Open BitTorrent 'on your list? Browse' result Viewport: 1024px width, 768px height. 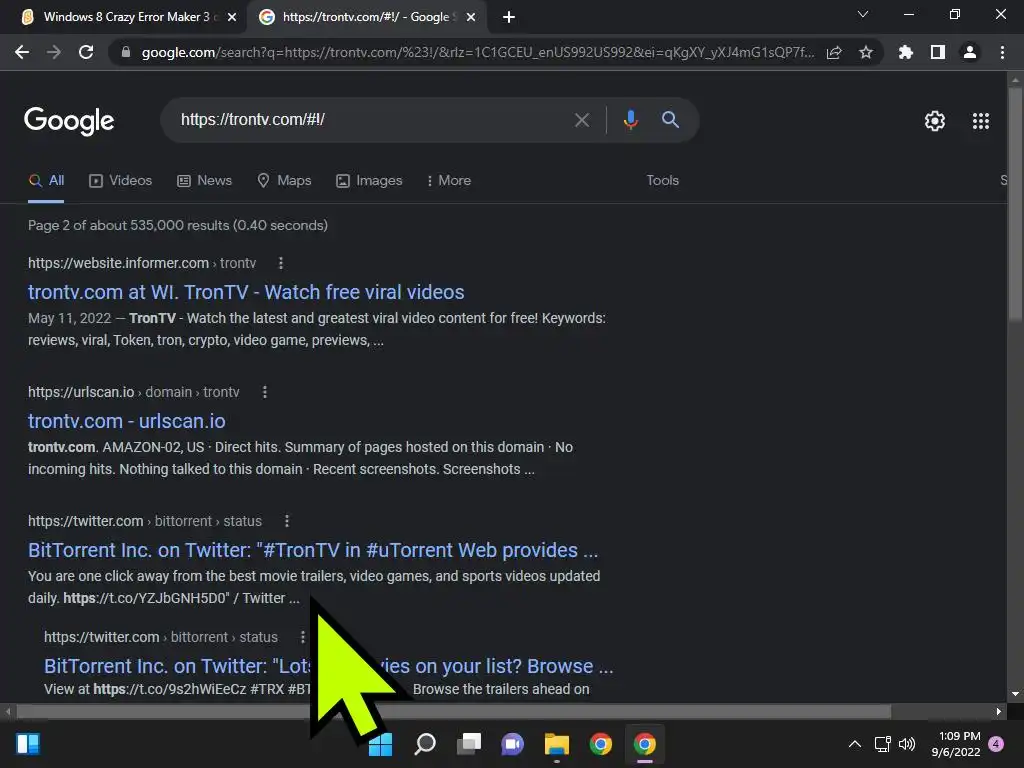328,666
